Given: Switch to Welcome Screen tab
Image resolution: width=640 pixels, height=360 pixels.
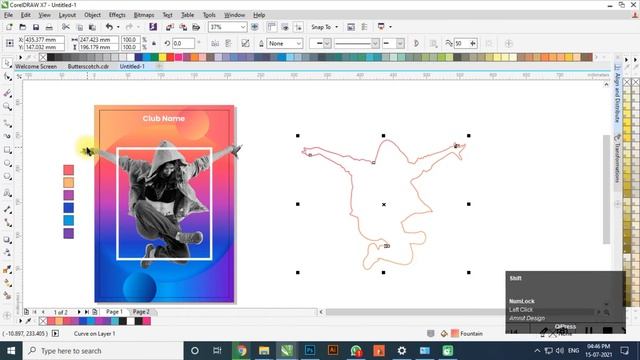Looking at the screenshot, I should pyautogui.click(x=36, y=67).
